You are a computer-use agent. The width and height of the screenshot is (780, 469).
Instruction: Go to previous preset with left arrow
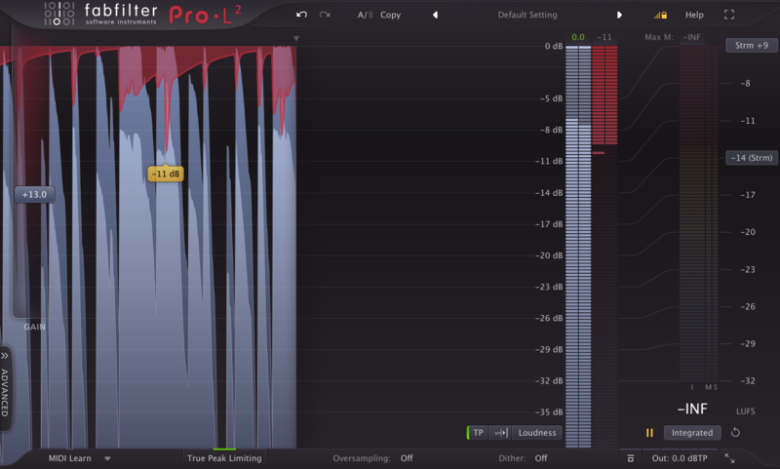click(x=435, y=15)
